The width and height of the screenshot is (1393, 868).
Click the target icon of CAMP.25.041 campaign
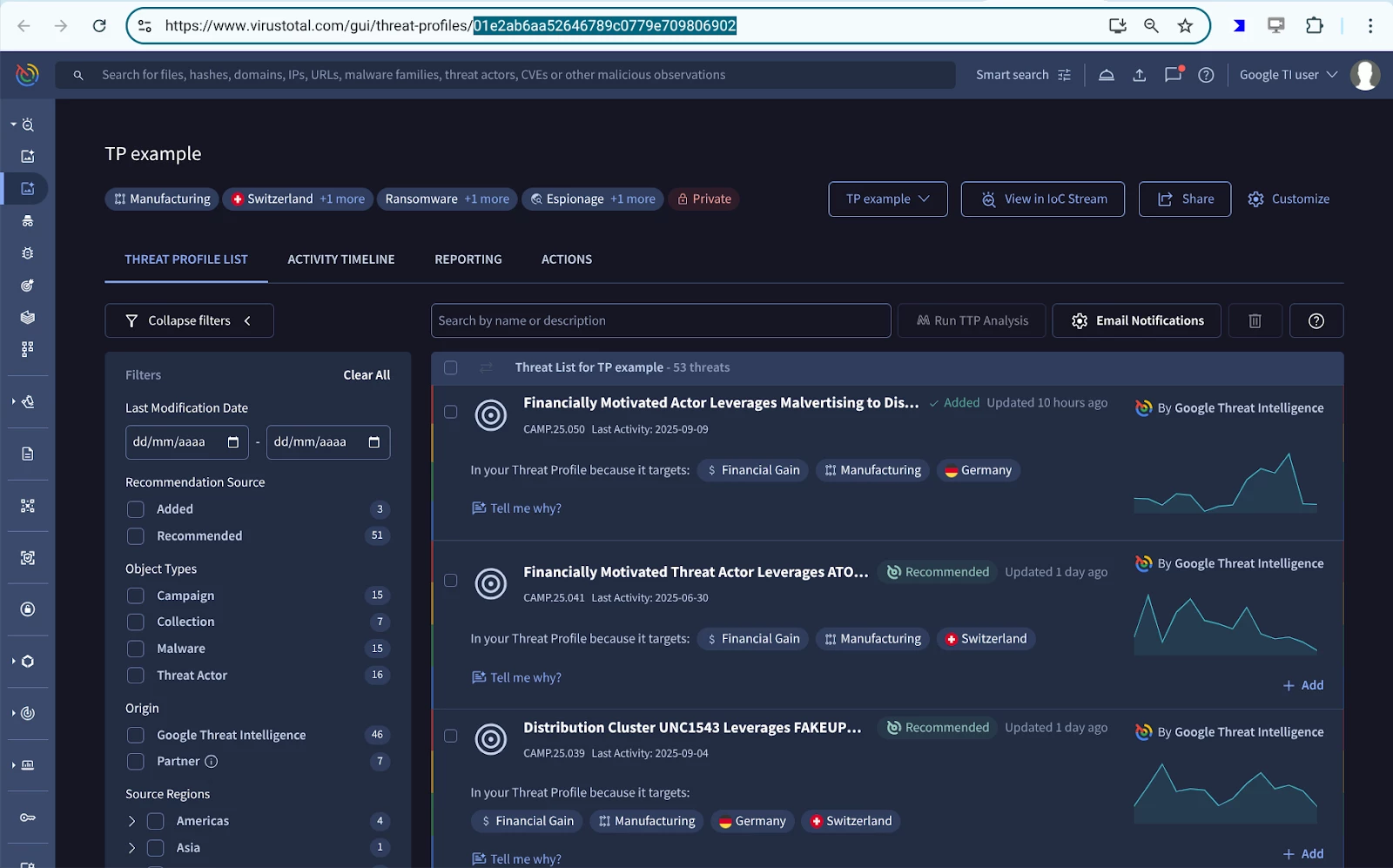pyautogui.click(x=490, y=584)
